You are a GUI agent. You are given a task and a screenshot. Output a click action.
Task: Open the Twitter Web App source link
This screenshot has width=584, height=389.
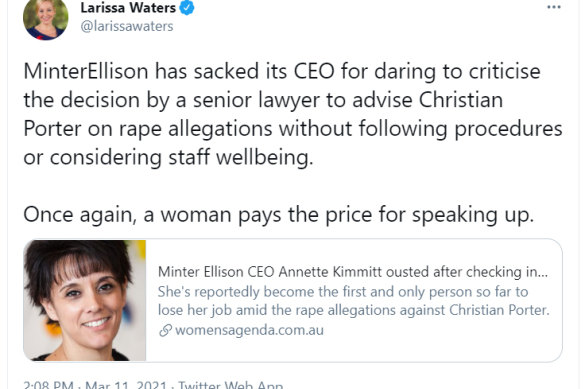[x=231, y=385]
